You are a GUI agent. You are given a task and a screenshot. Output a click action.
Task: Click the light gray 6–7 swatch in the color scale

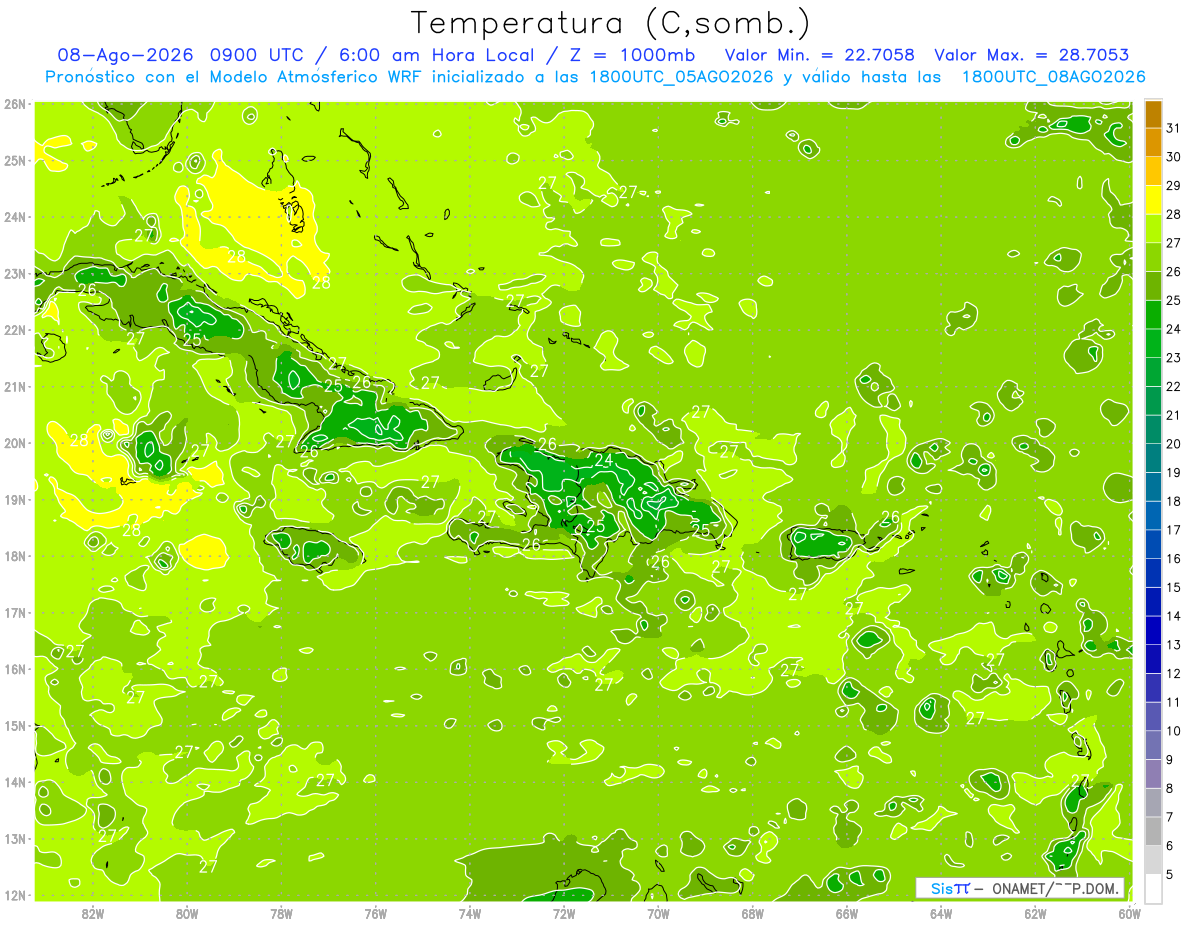[x=1153, y=831]
